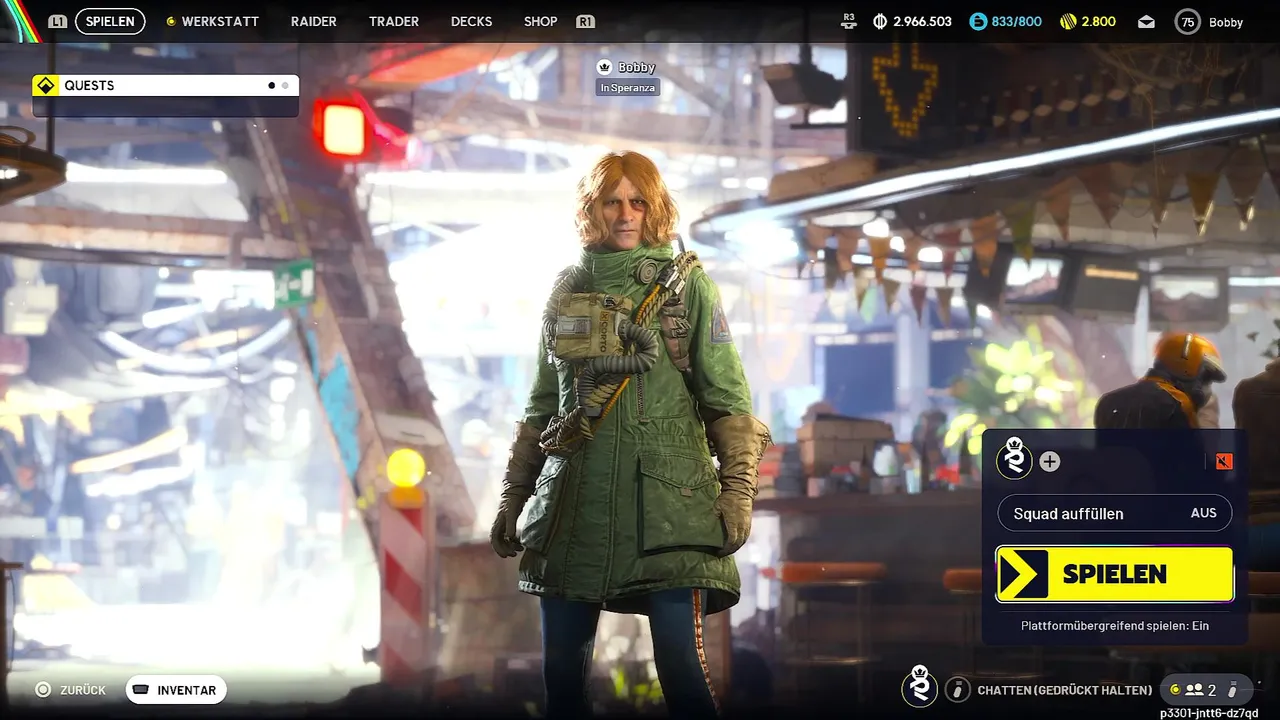Image resolution: width=1280 pixels, height=720 pixels.
Task: Click the stick icon in social pill
Action: coord(1233,689)
